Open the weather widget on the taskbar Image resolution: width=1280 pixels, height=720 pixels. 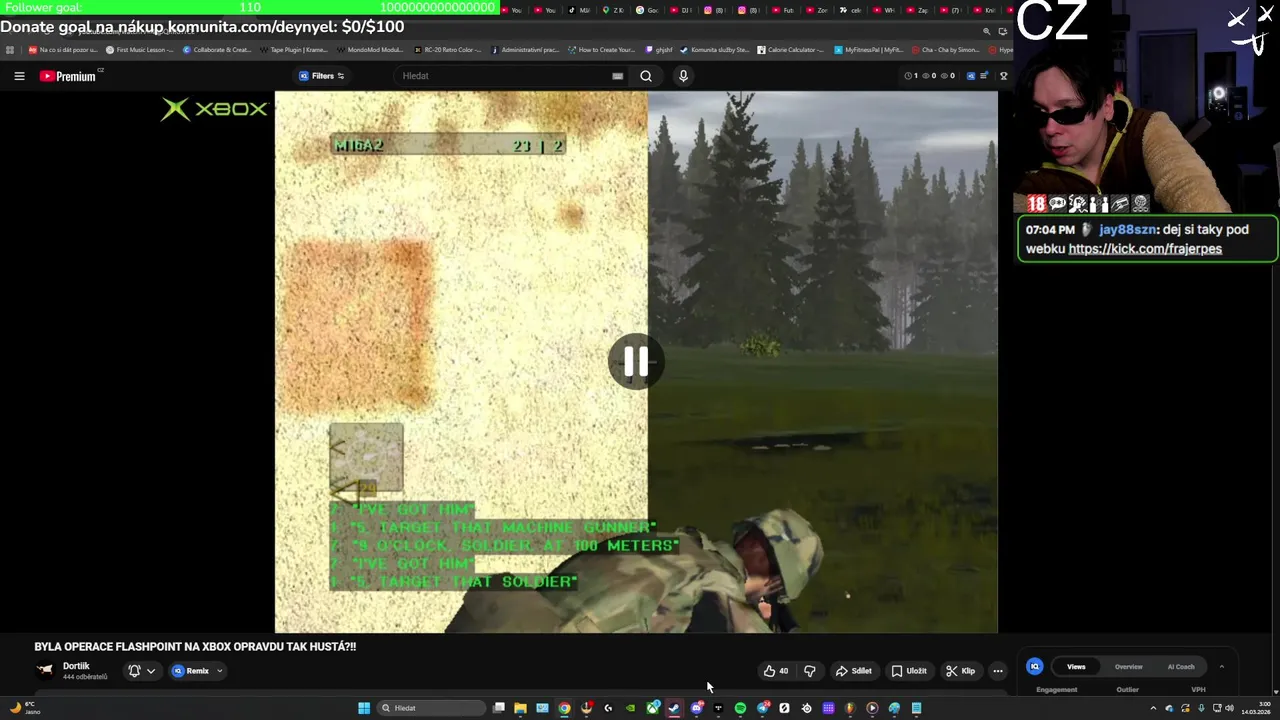24,708
